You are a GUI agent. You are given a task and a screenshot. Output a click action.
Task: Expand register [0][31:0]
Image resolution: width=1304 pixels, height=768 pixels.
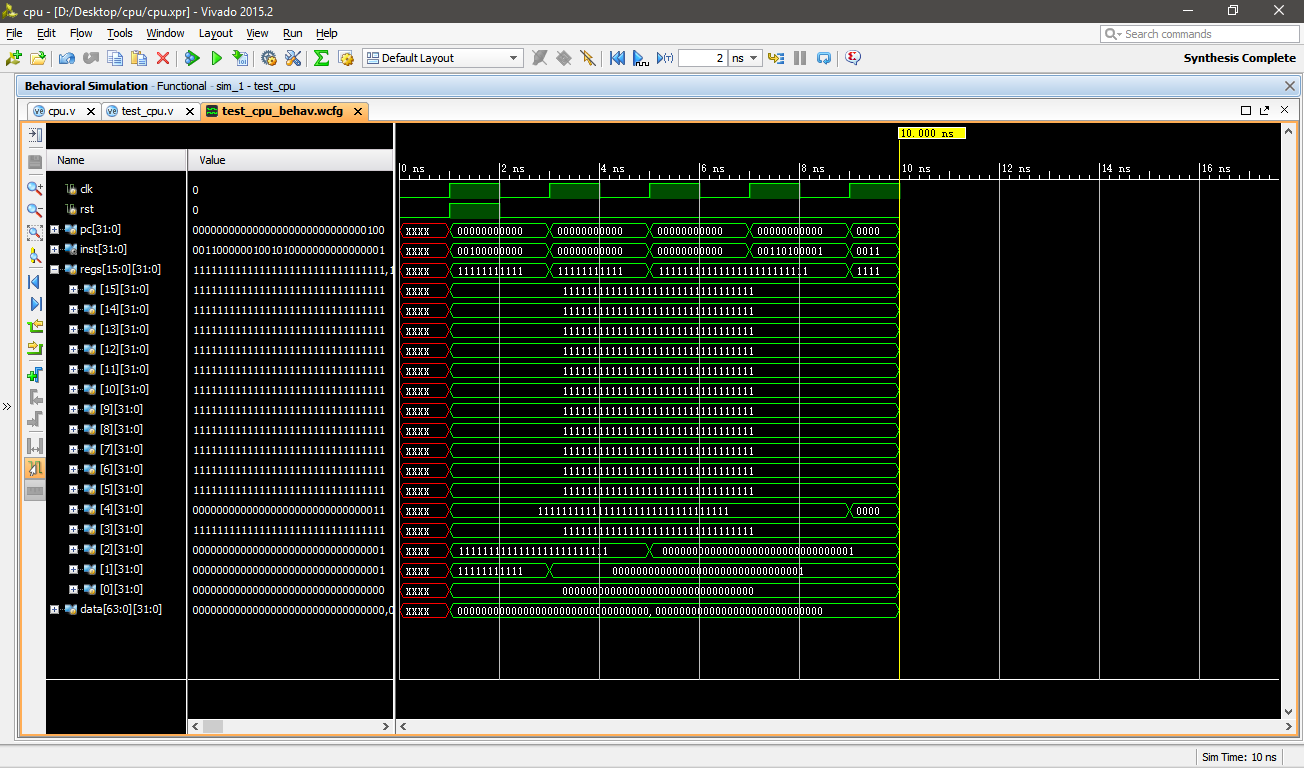73,589
